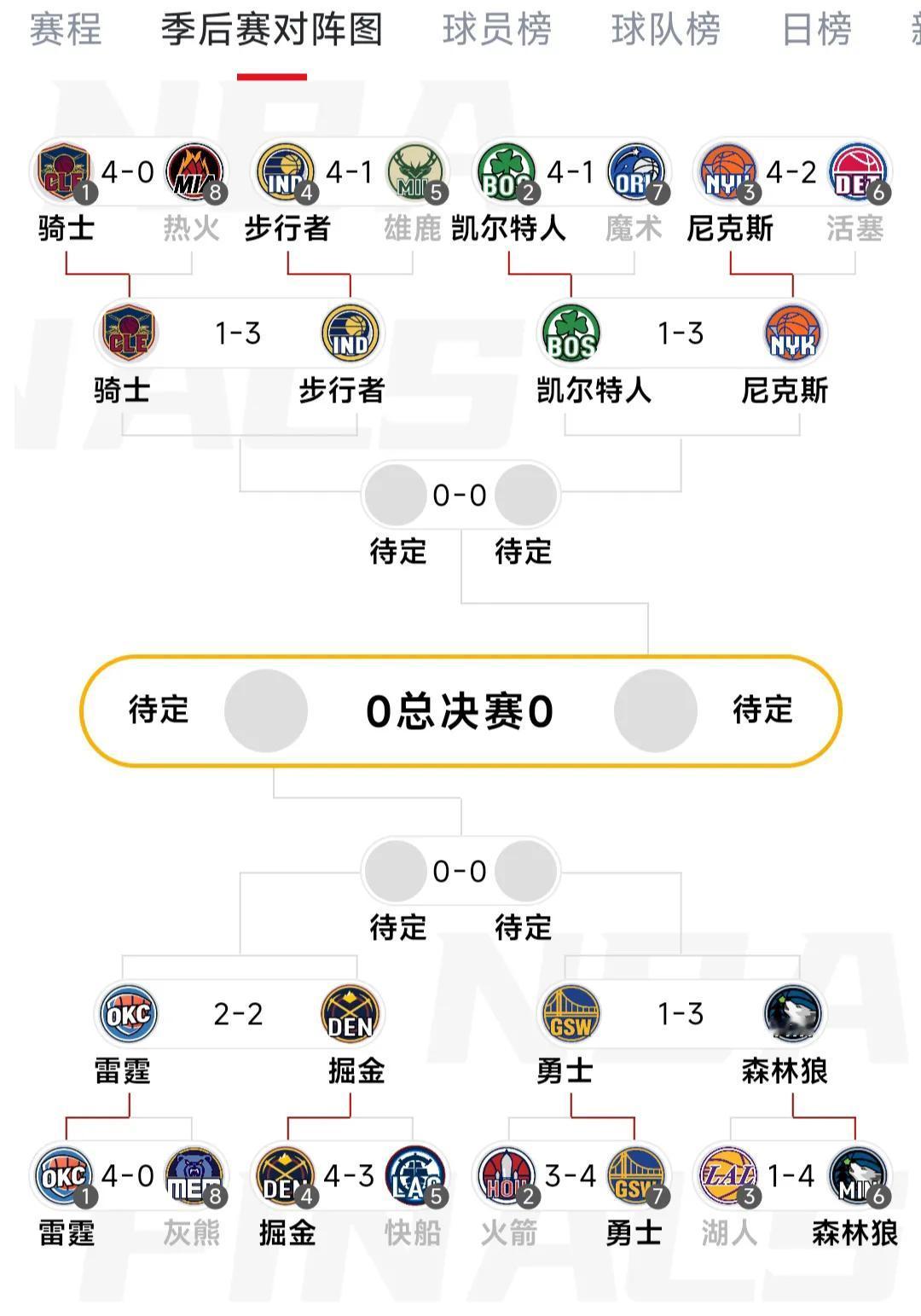Image resolution: width=921 pixels, height=1316 pixels.
Task: Open the Lakers logo seeded 3
Action: click(x=727, y=1176)
